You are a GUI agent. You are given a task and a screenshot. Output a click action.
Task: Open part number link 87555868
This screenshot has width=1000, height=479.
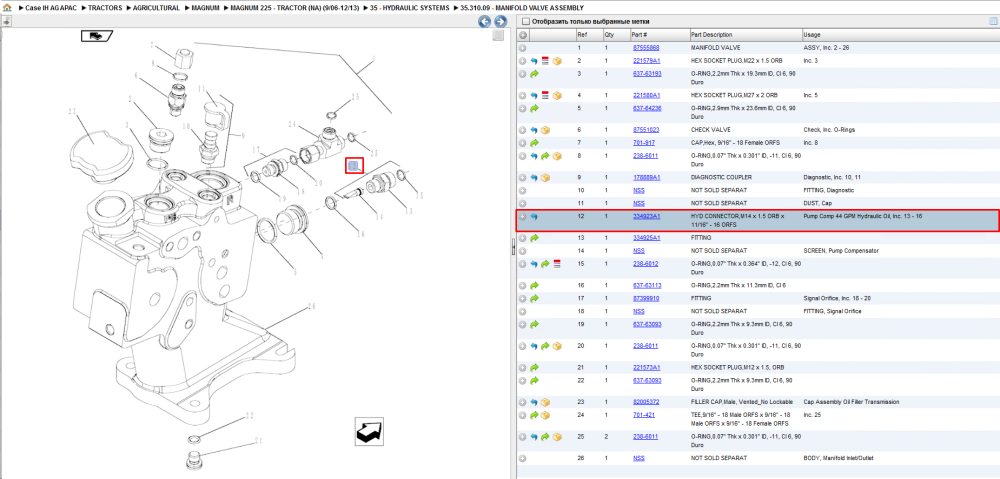(646, 48)
